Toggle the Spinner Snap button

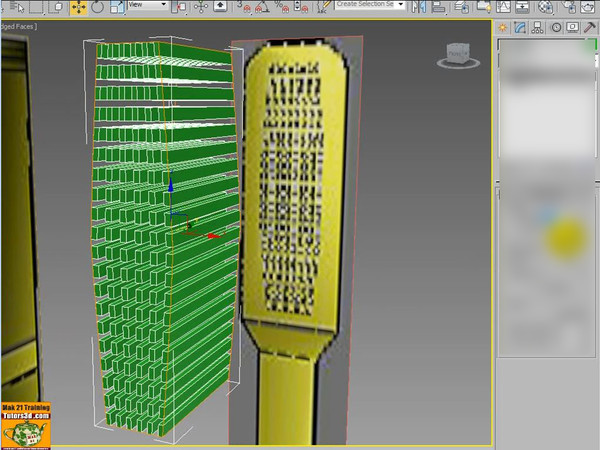coord(301,7)
